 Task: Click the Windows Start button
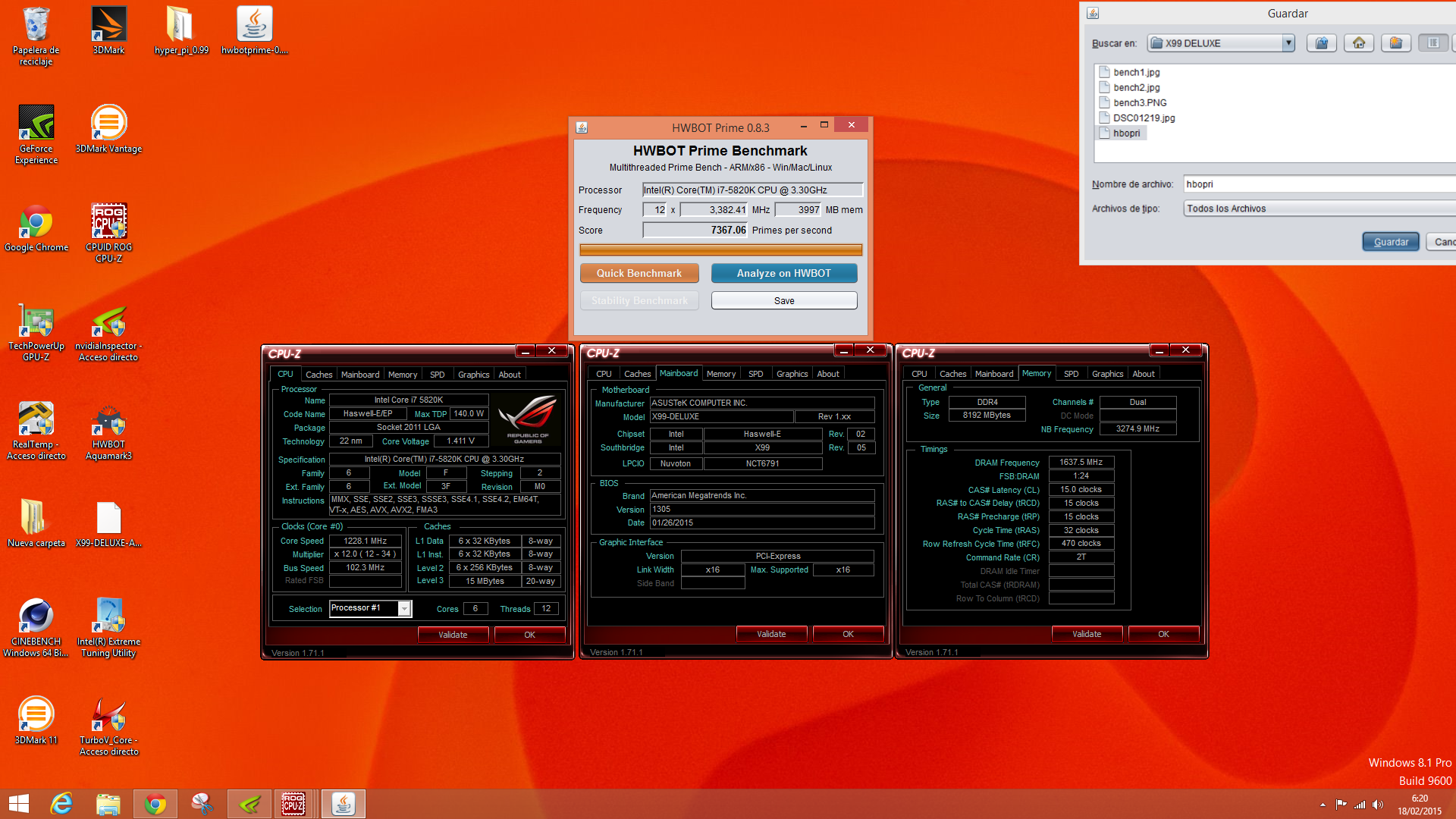[19, 804]
